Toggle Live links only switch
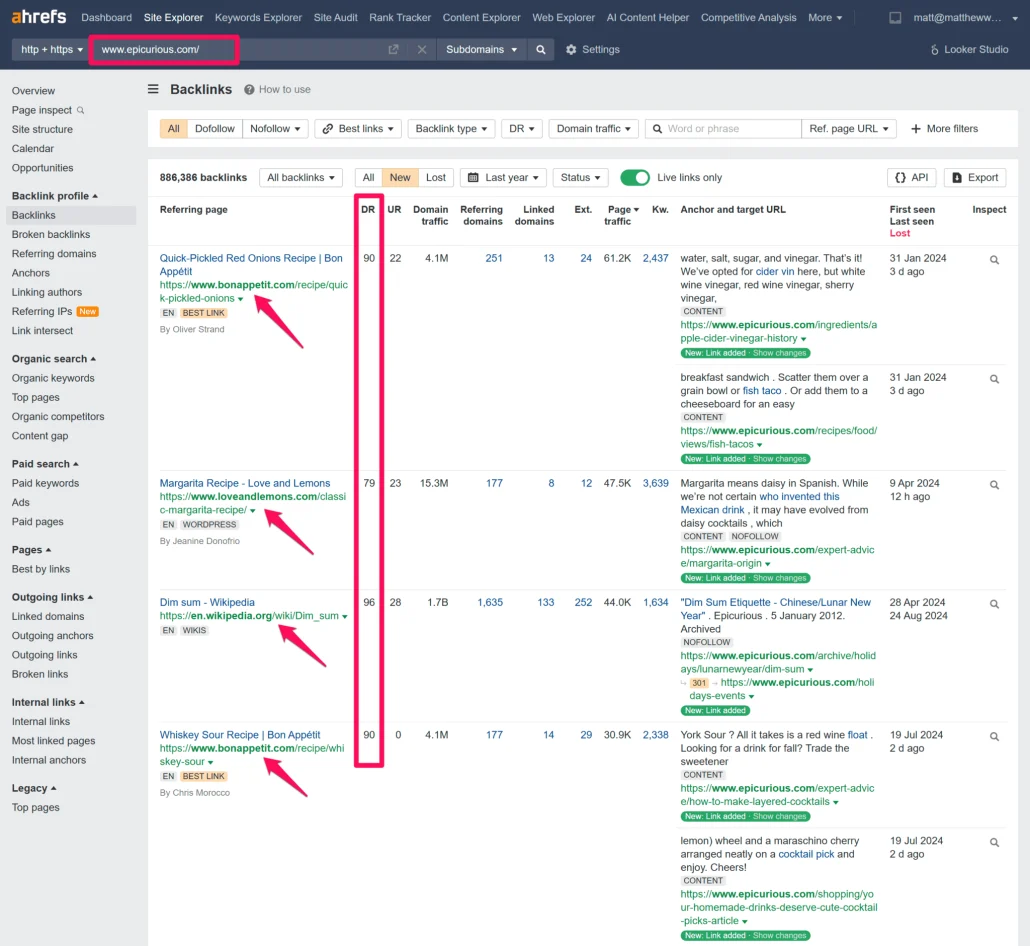 point(634,177)
